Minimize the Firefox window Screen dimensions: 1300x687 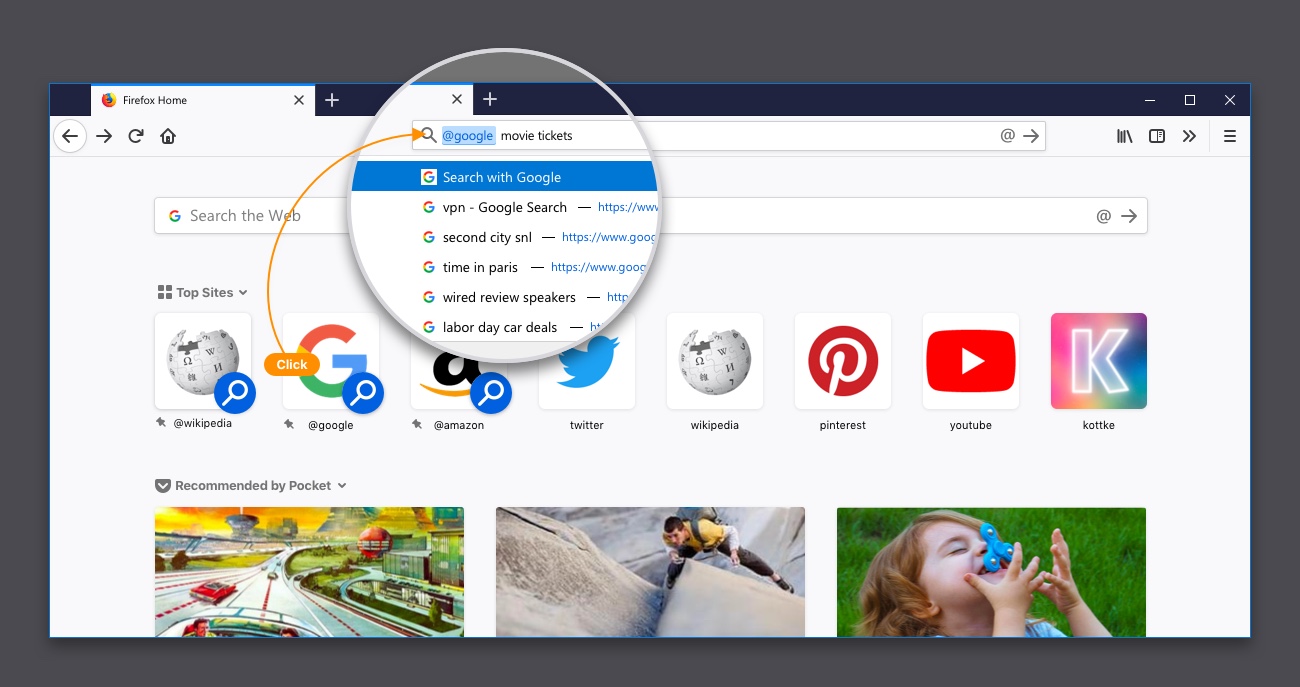pyautogui.click(x=1151, y=100)
